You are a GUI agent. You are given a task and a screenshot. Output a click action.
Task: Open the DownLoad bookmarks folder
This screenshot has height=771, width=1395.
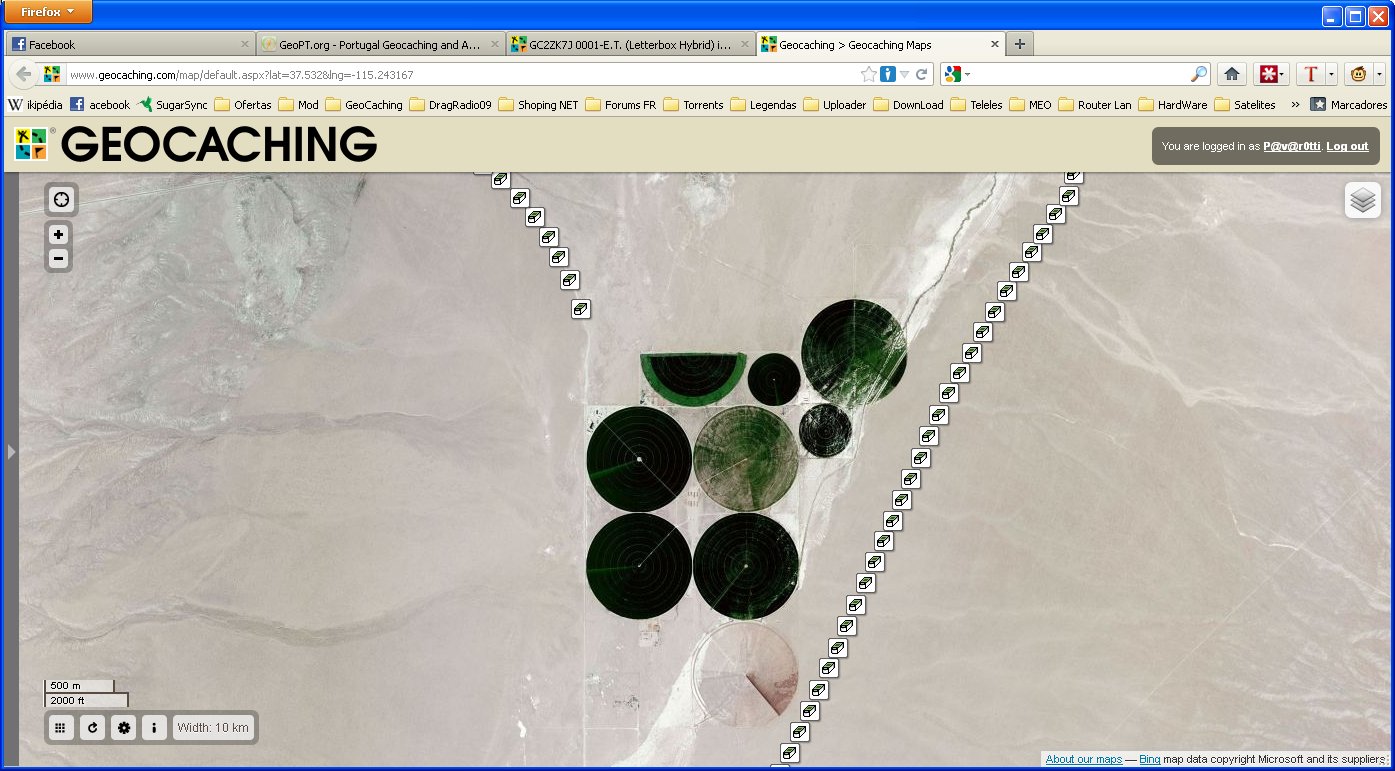point(908,104)
